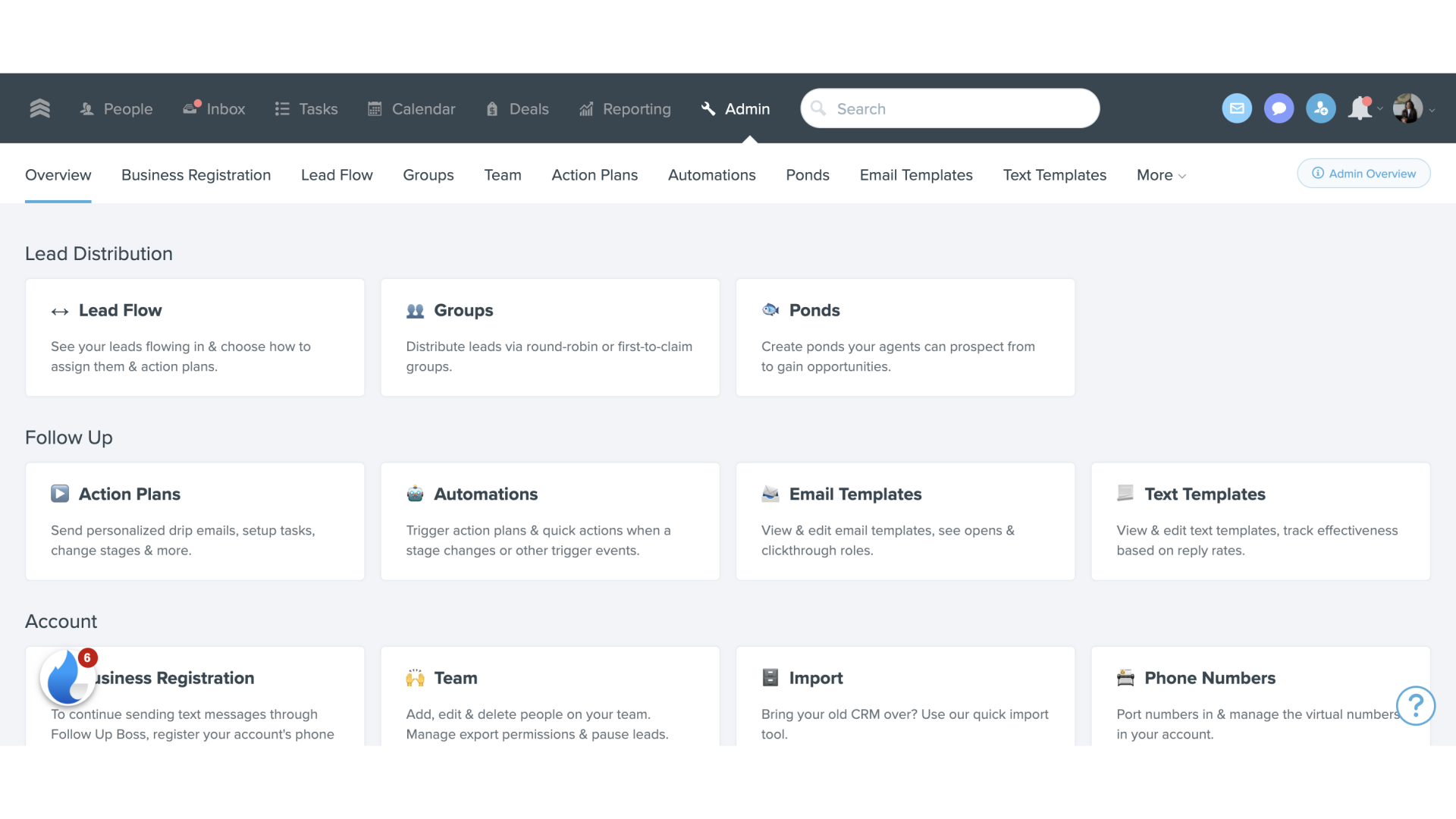The width and height of the screenshot is (1456, 819).
Task: Click the Team icon
Action: 415,678
